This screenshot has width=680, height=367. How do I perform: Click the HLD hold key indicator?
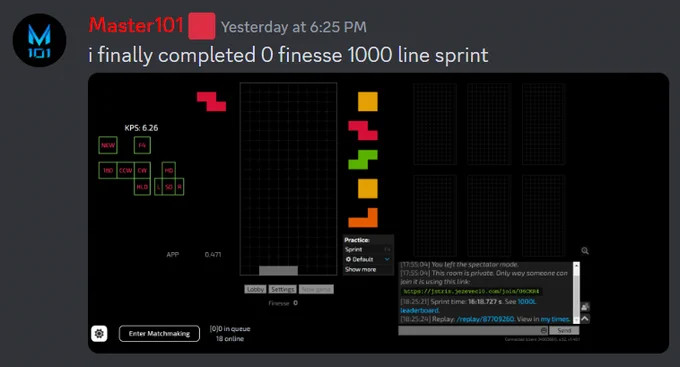pyautogui.click(x=142, y=187)
